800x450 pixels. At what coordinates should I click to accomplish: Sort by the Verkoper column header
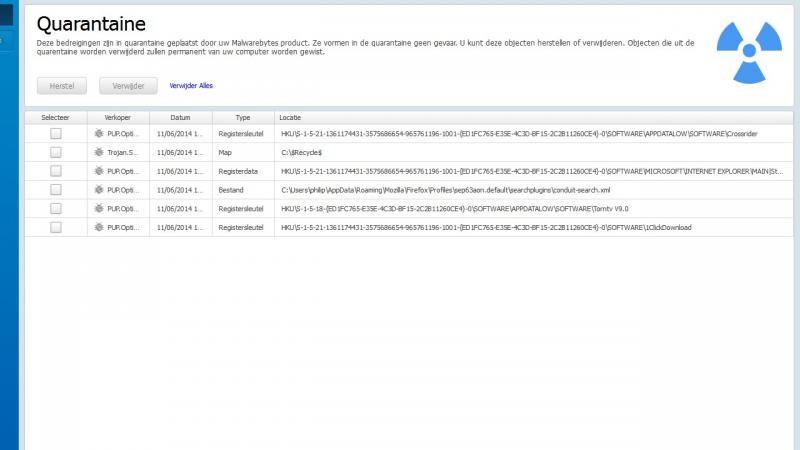[x=118, y=117]
